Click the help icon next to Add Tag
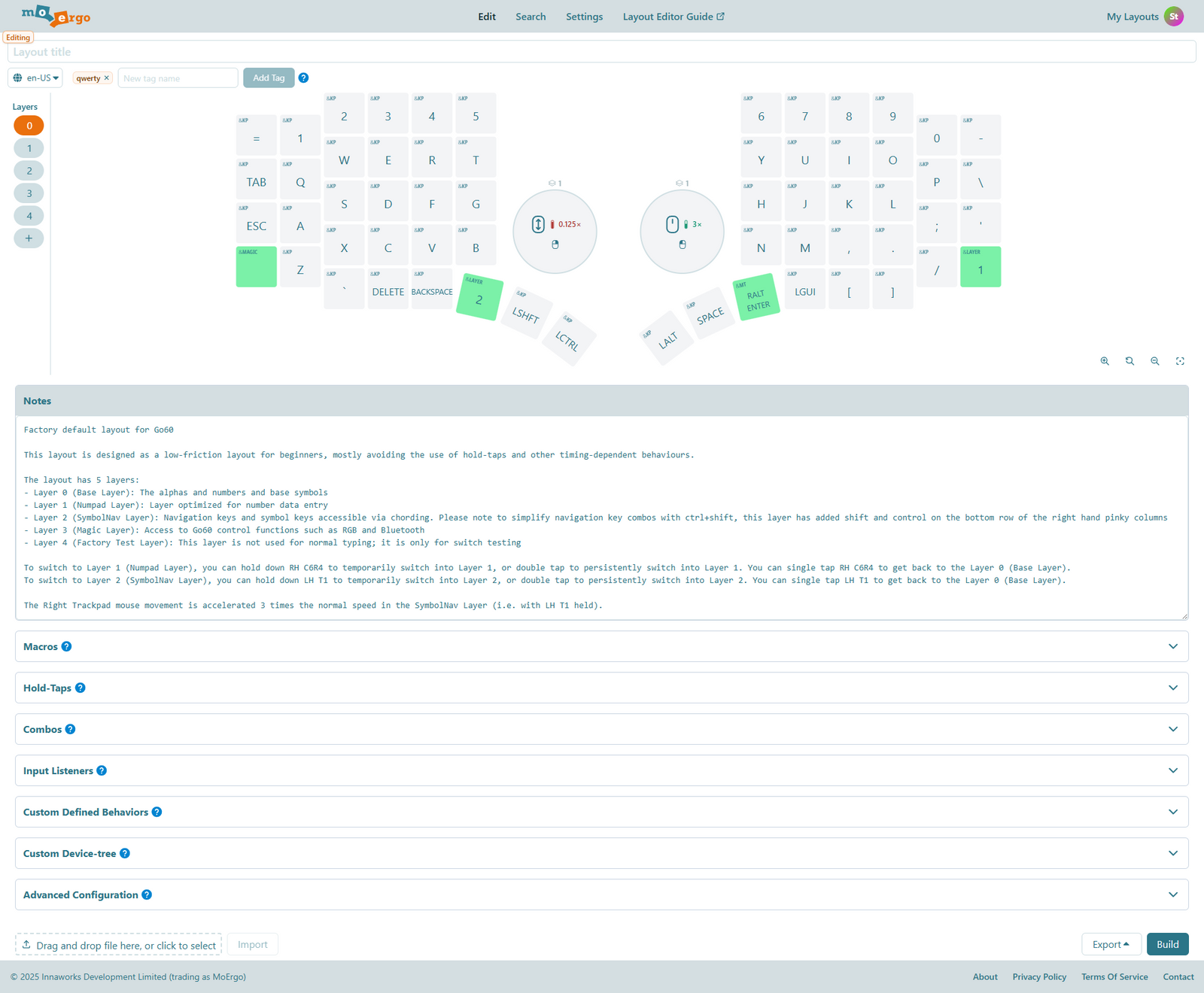Image resolution: width=1204 pixels, height=993 pixels. tap(303, 78)
